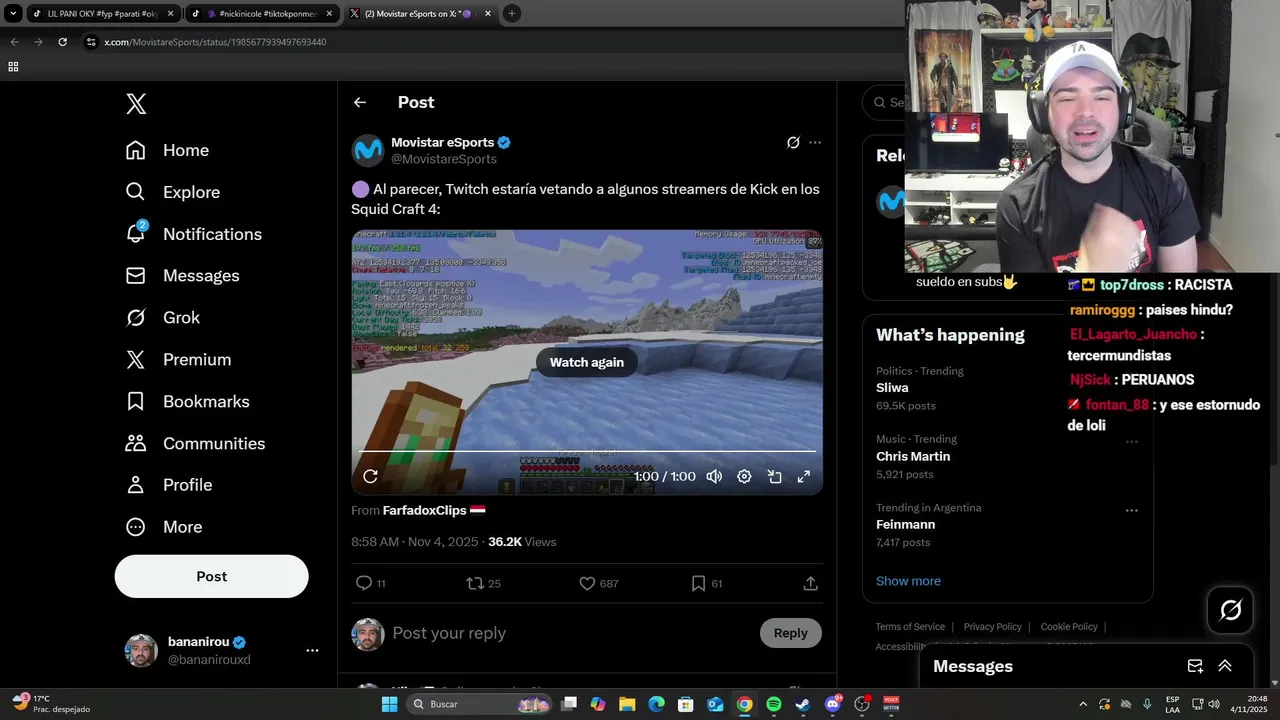Compose new message in Messages drawer
This screenshot has height=720, width=1280.
tap(1195, 666)
